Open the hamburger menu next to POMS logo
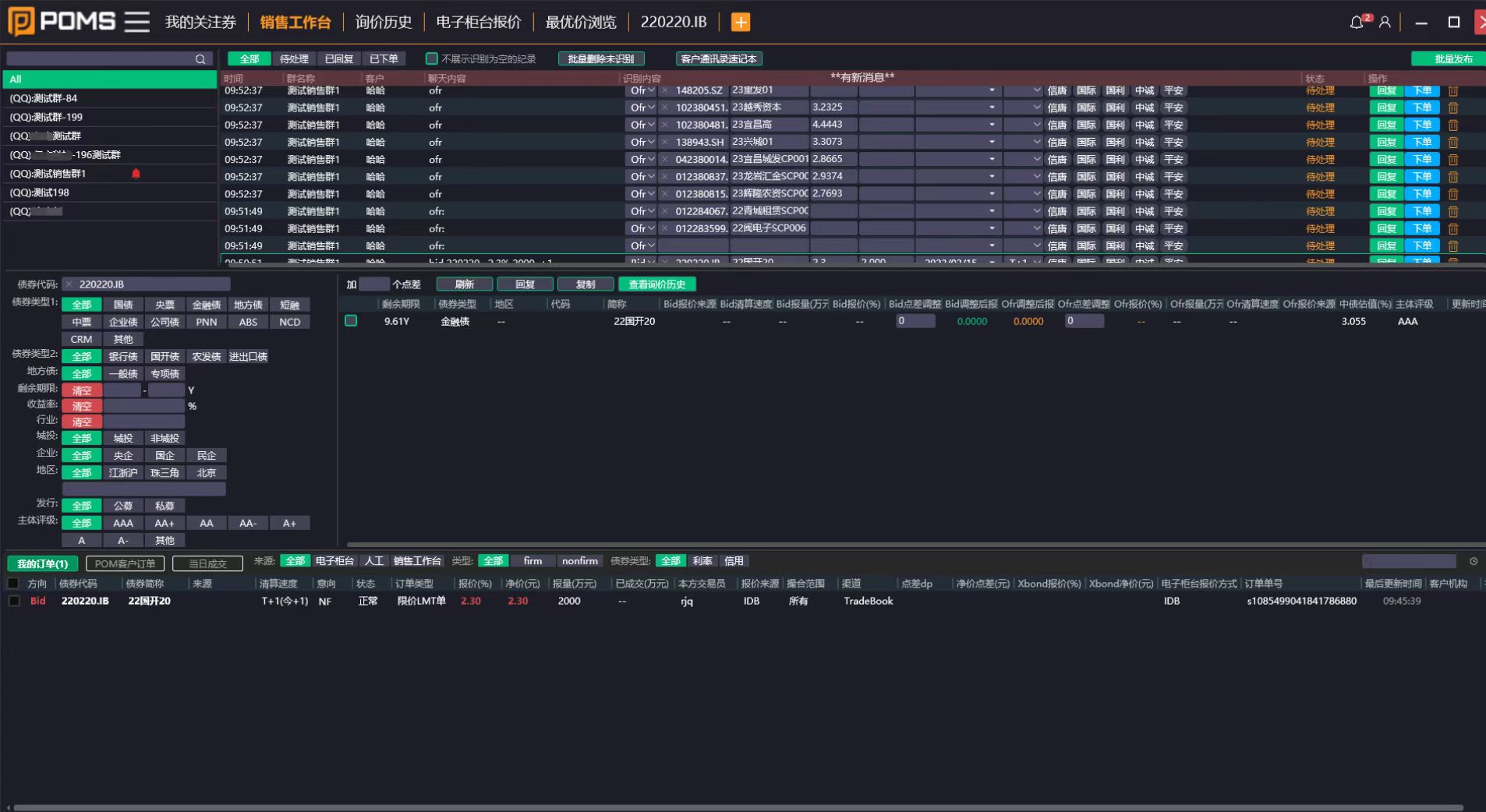Viewport: 1486px width, 812px height. (x=136, y=22)
